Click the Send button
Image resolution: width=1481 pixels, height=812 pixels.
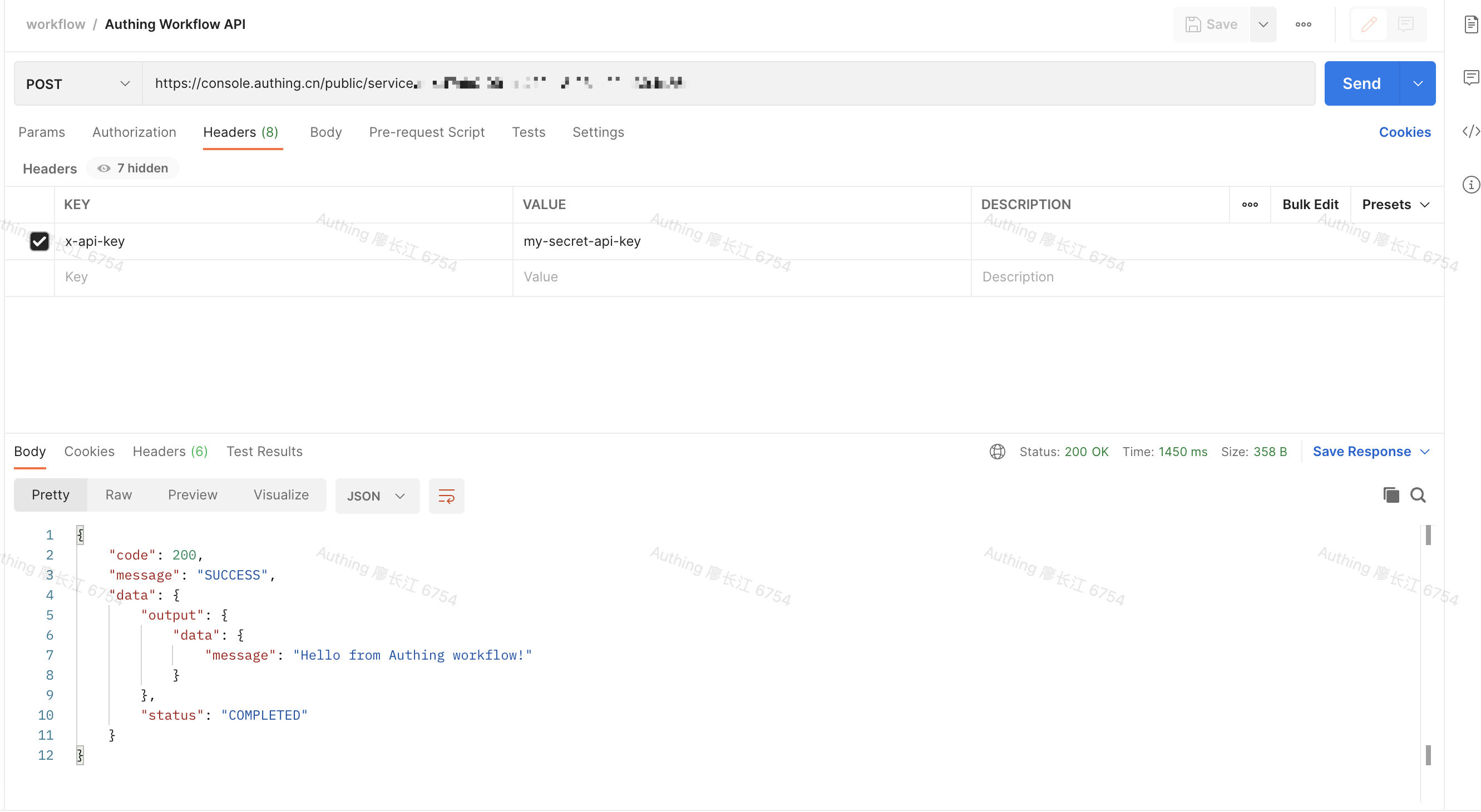(1360, 84)
